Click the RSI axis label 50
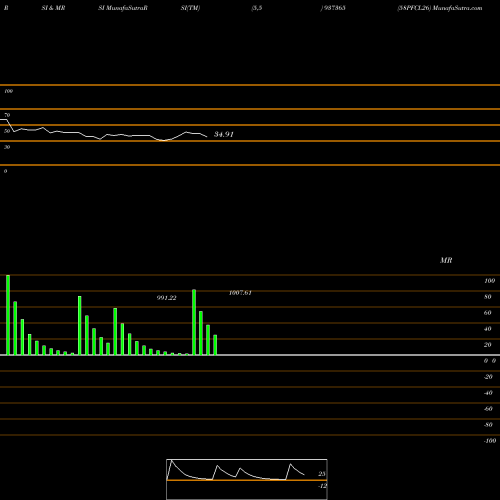Viewport: 500px width, 500px height. click(x=7, y=131)
